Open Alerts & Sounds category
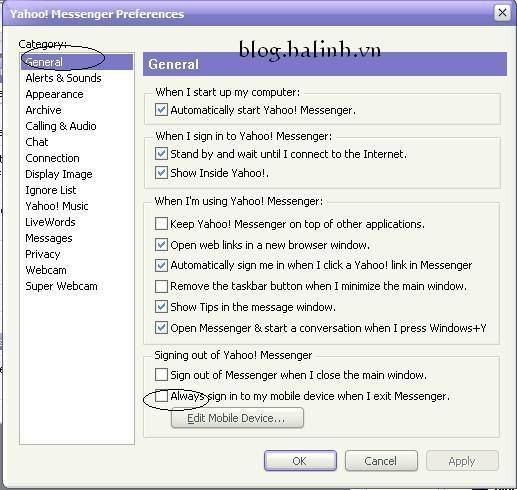517x490 pixels. coord(63,78)
